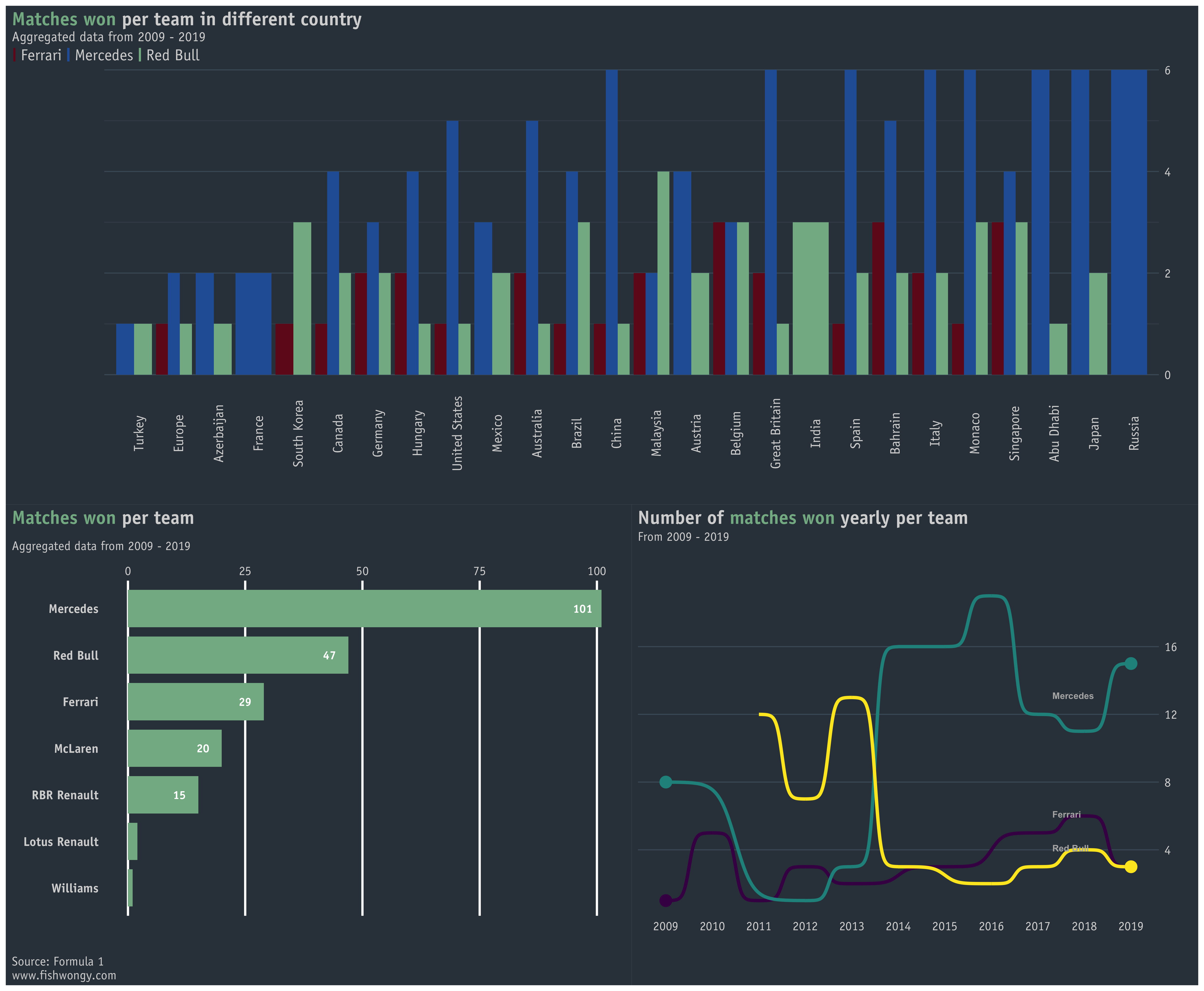Click the Lotus Renault bar
This screenshot has width=1204, height=991.
point(132,841)
